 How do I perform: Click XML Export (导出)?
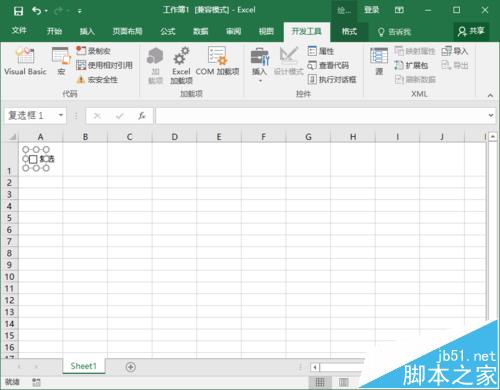(455, 65)
